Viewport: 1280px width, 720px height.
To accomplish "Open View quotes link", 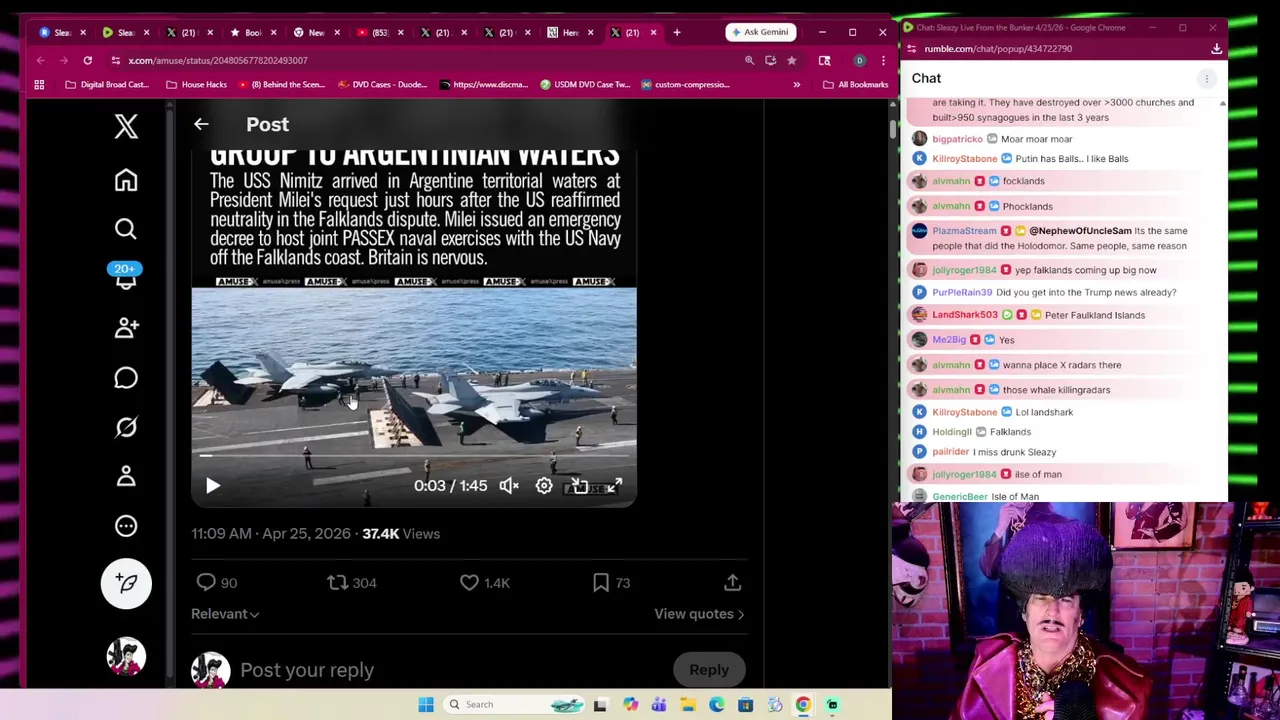I will click(699, 614).
